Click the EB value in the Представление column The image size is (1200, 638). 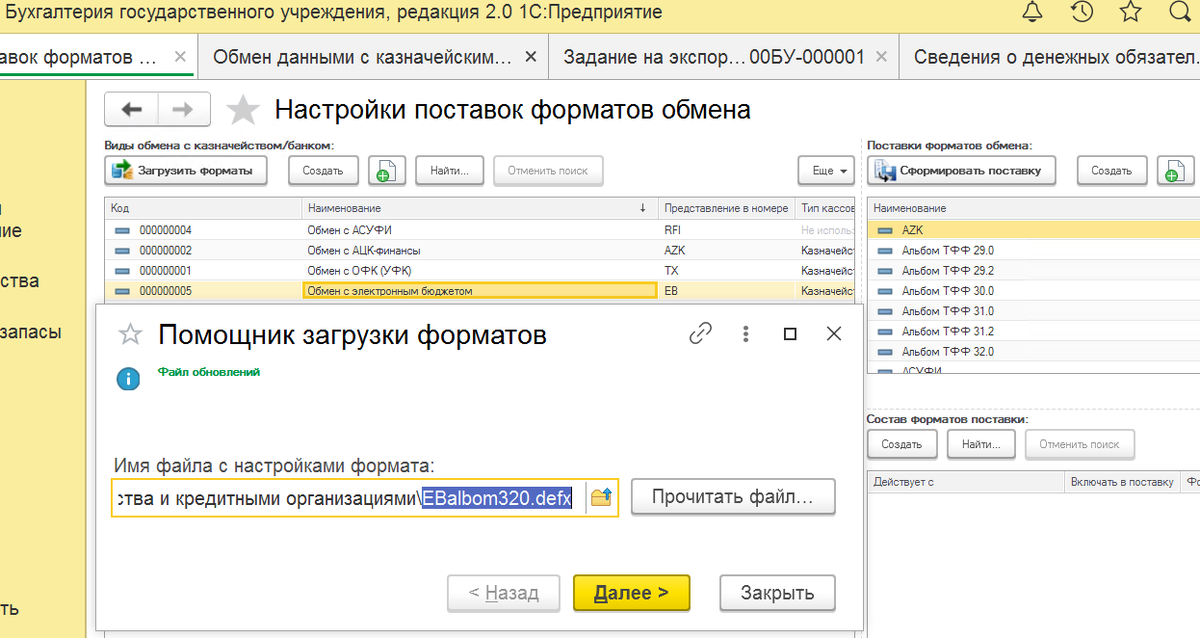[671, 291]
